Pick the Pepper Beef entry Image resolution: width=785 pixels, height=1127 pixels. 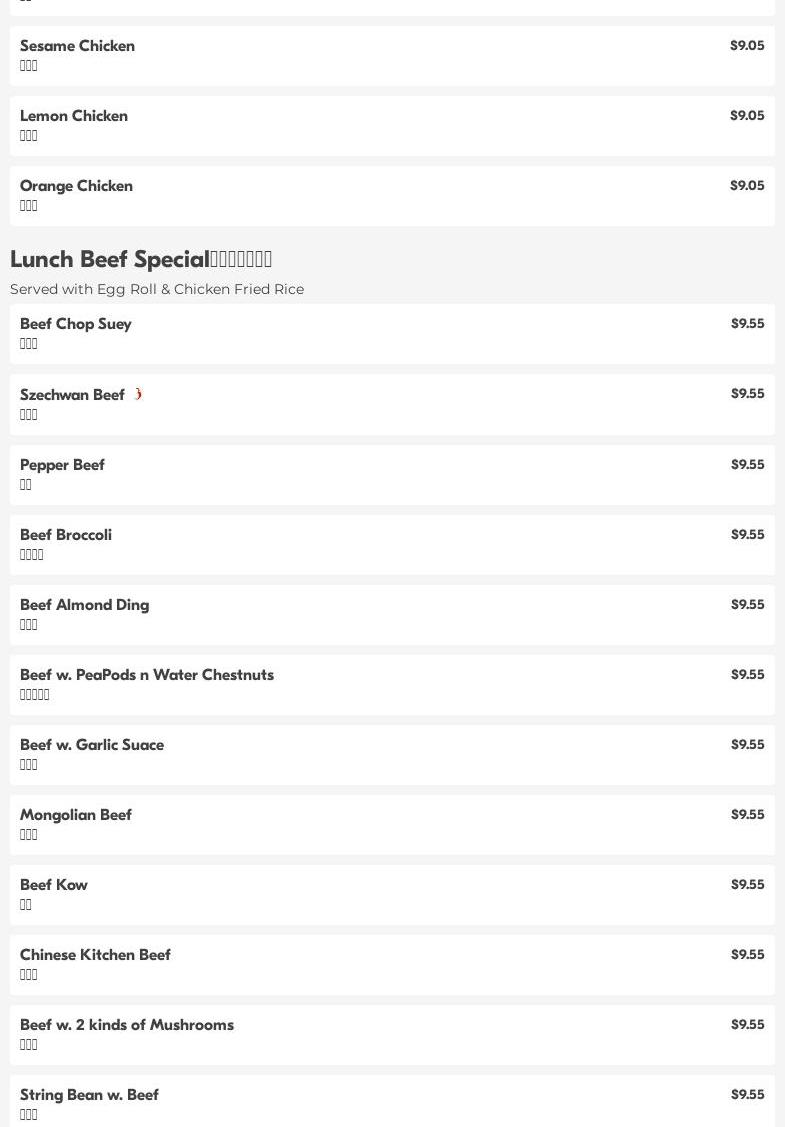coord(392,475)
